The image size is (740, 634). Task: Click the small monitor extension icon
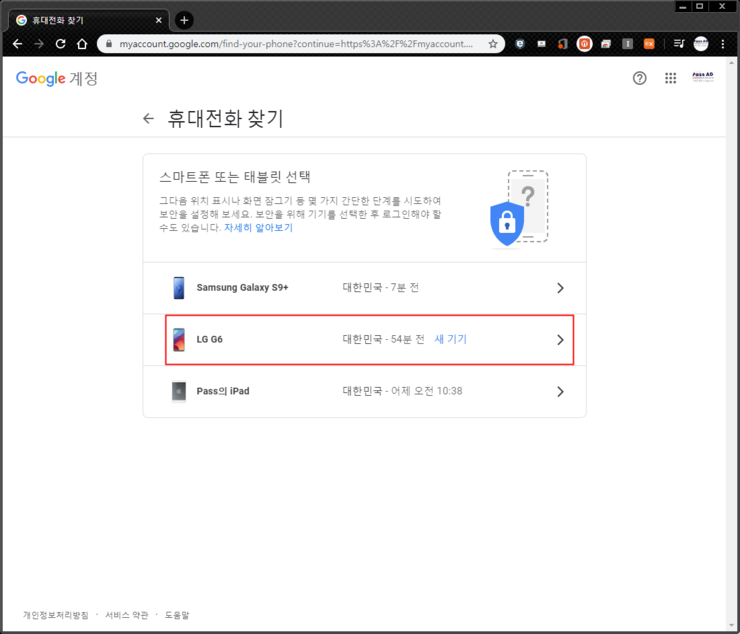(x=541, y=44)
